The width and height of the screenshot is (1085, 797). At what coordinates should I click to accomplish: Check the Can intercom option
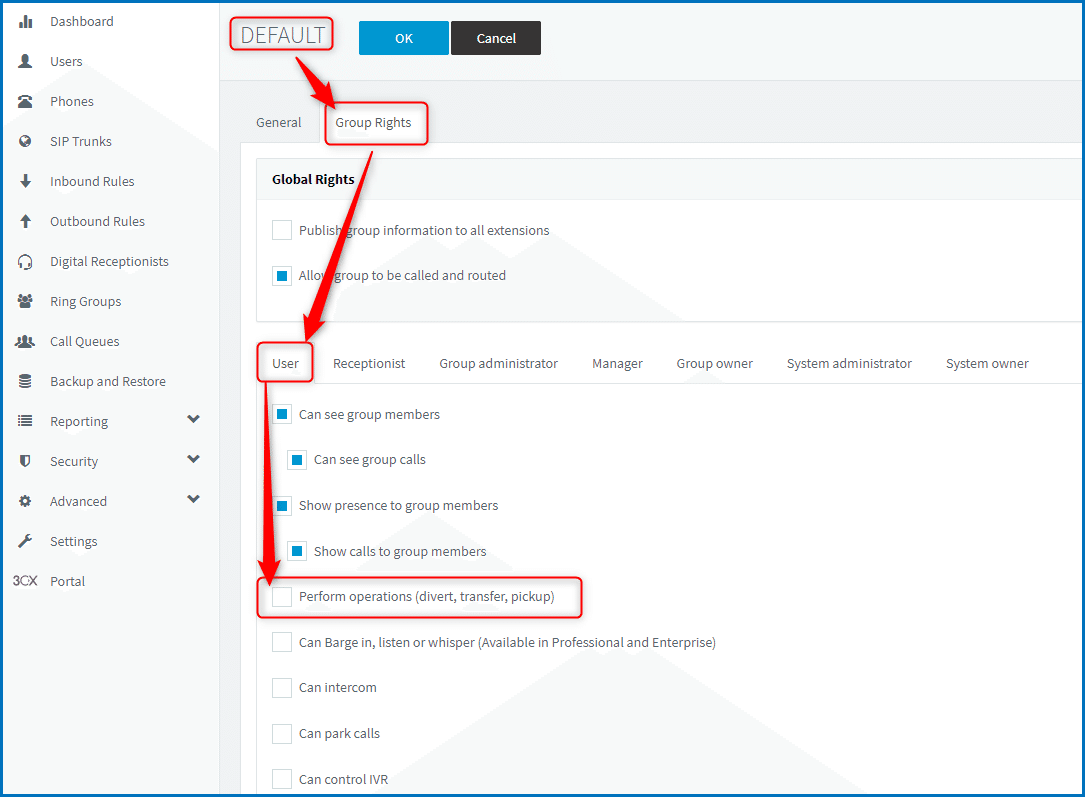[282, 688]
